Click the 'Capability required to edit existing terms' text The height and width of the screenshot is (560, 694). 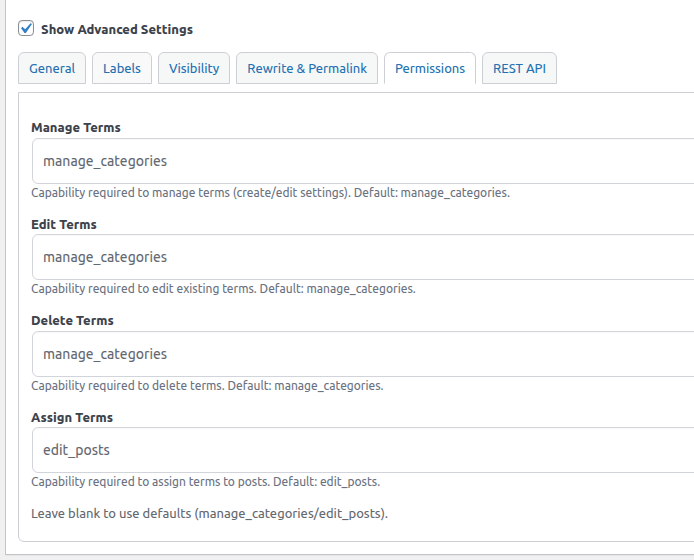[224, 289]
